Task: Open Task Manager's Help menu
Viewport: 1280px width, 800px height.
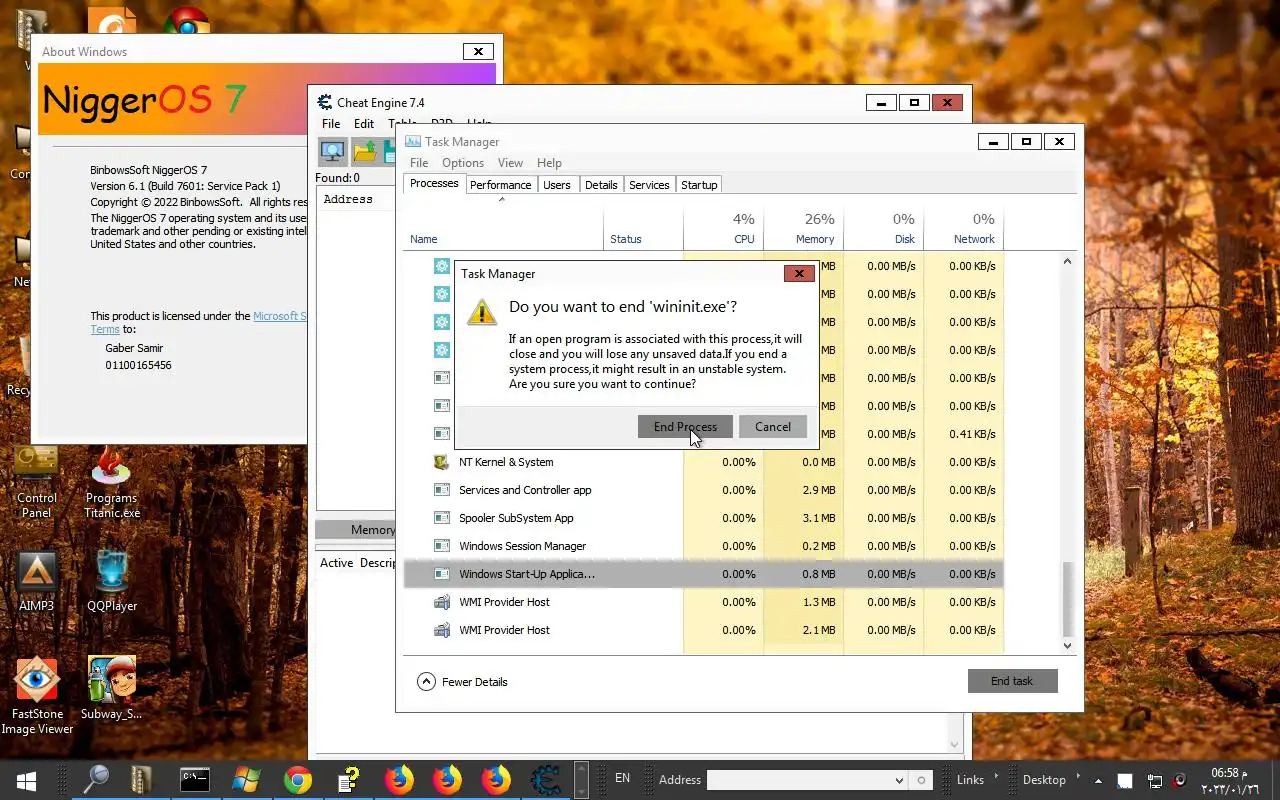Action: (549, 163)
